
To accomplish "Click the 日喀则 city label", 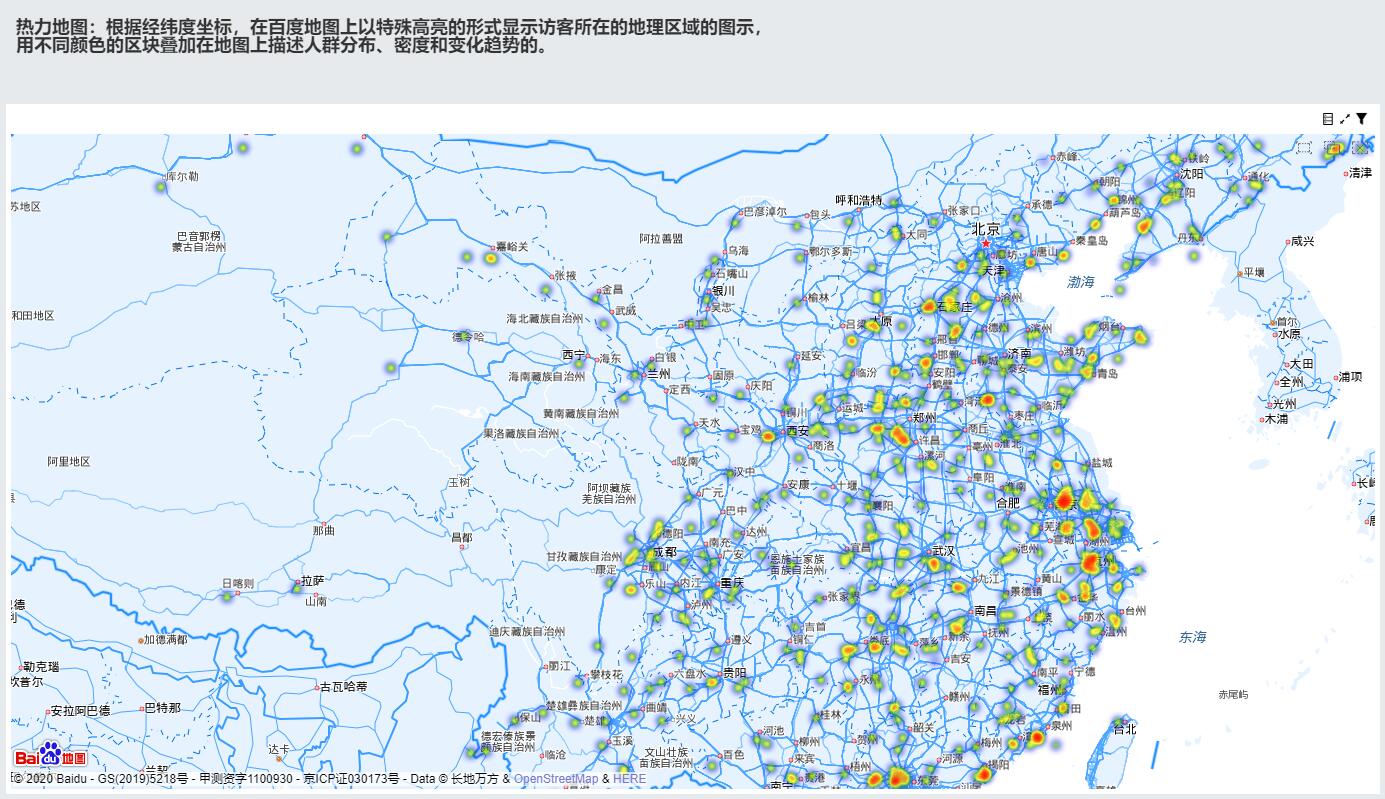I will point(238,583).
